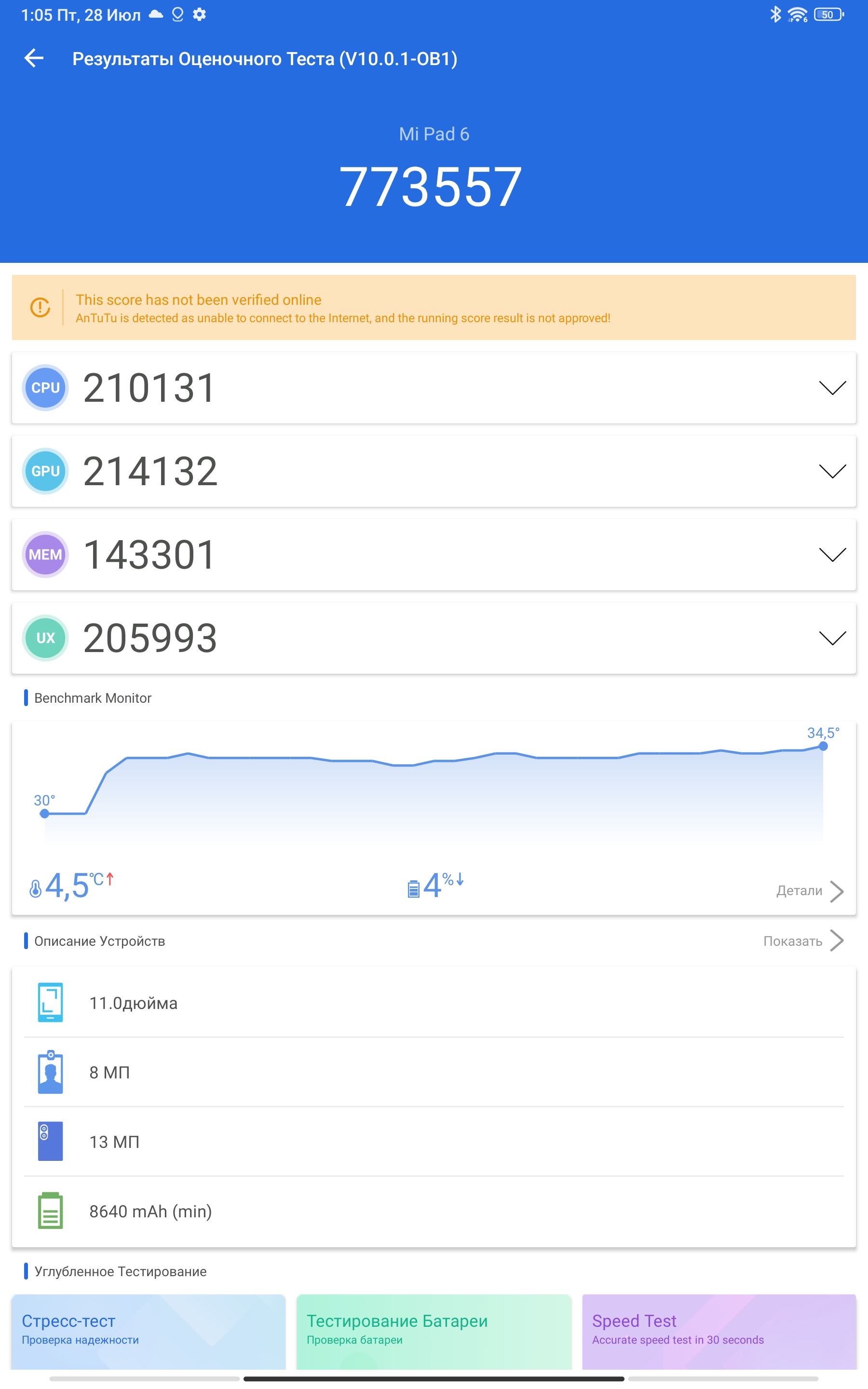Tap the back arrow icon
Viewport: 868px width, 1389px height.
[x=34, y=58]
